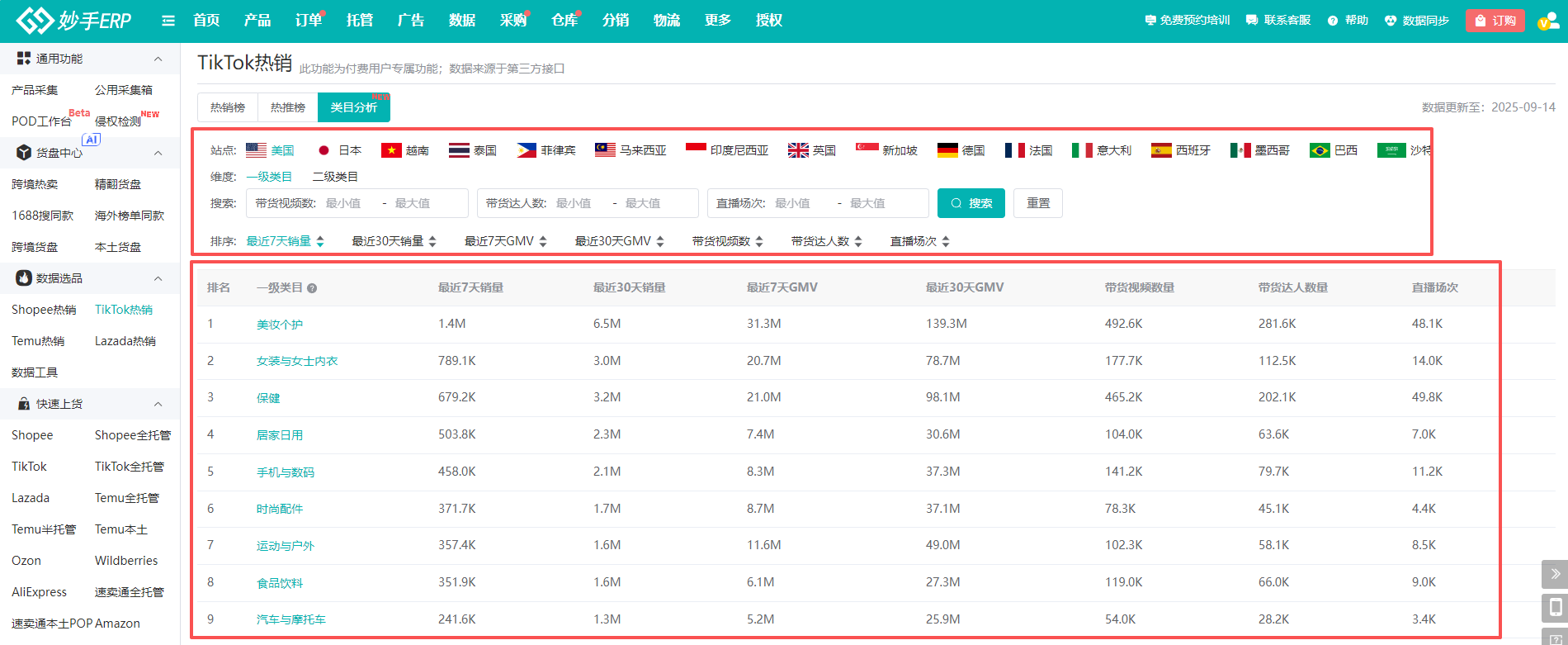Select the 泰国 flag site
This screenshot has height=645, width=1568.
(x=473, y=150)
